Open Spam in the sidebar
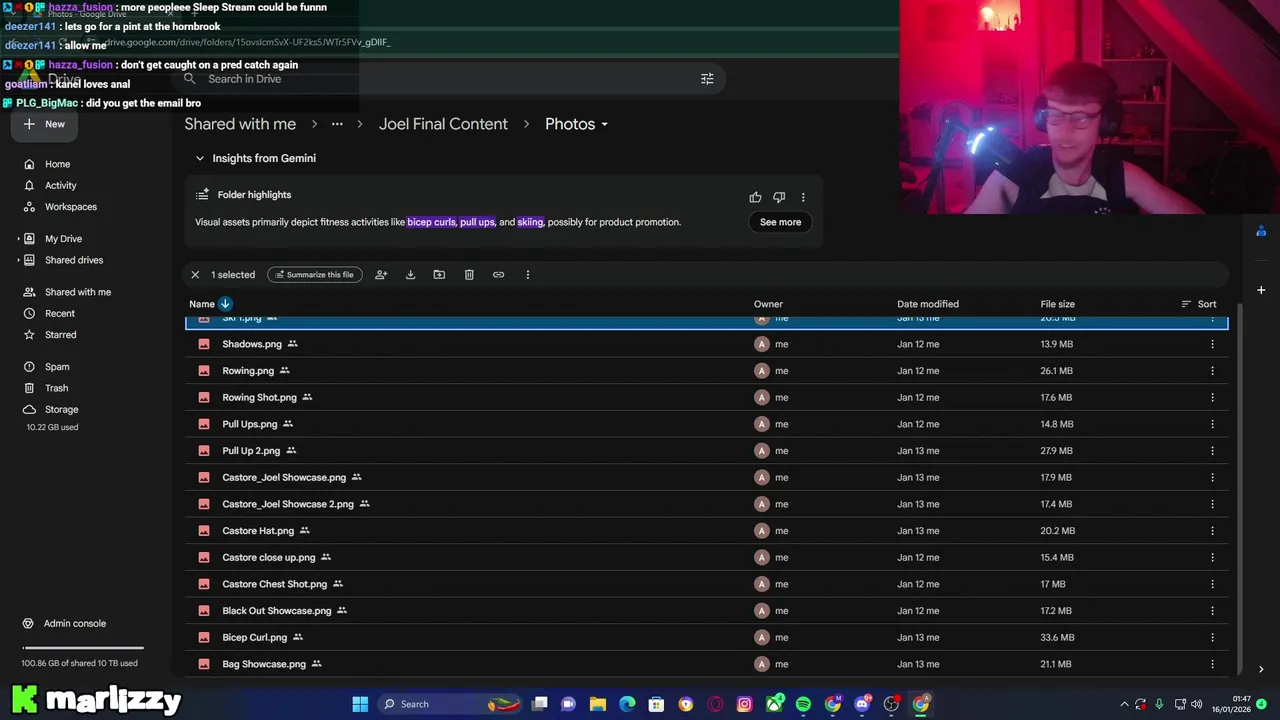1280x720 pixels. 57,367
